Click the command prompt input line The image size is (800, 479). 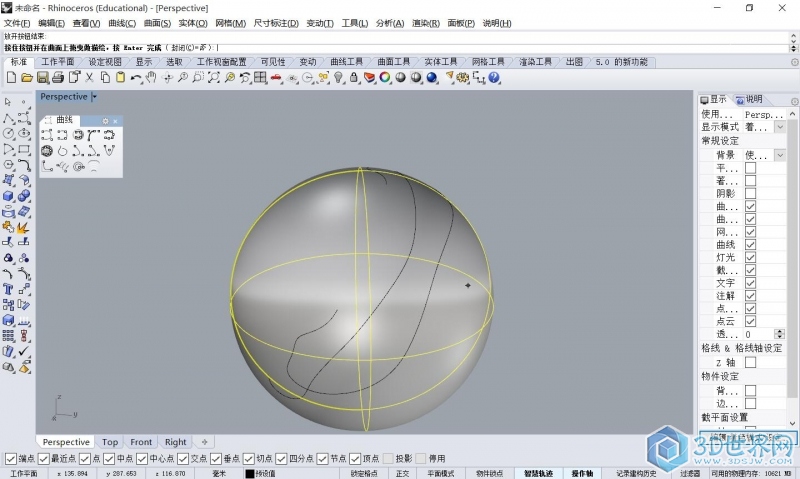click(x=395, y=47)
